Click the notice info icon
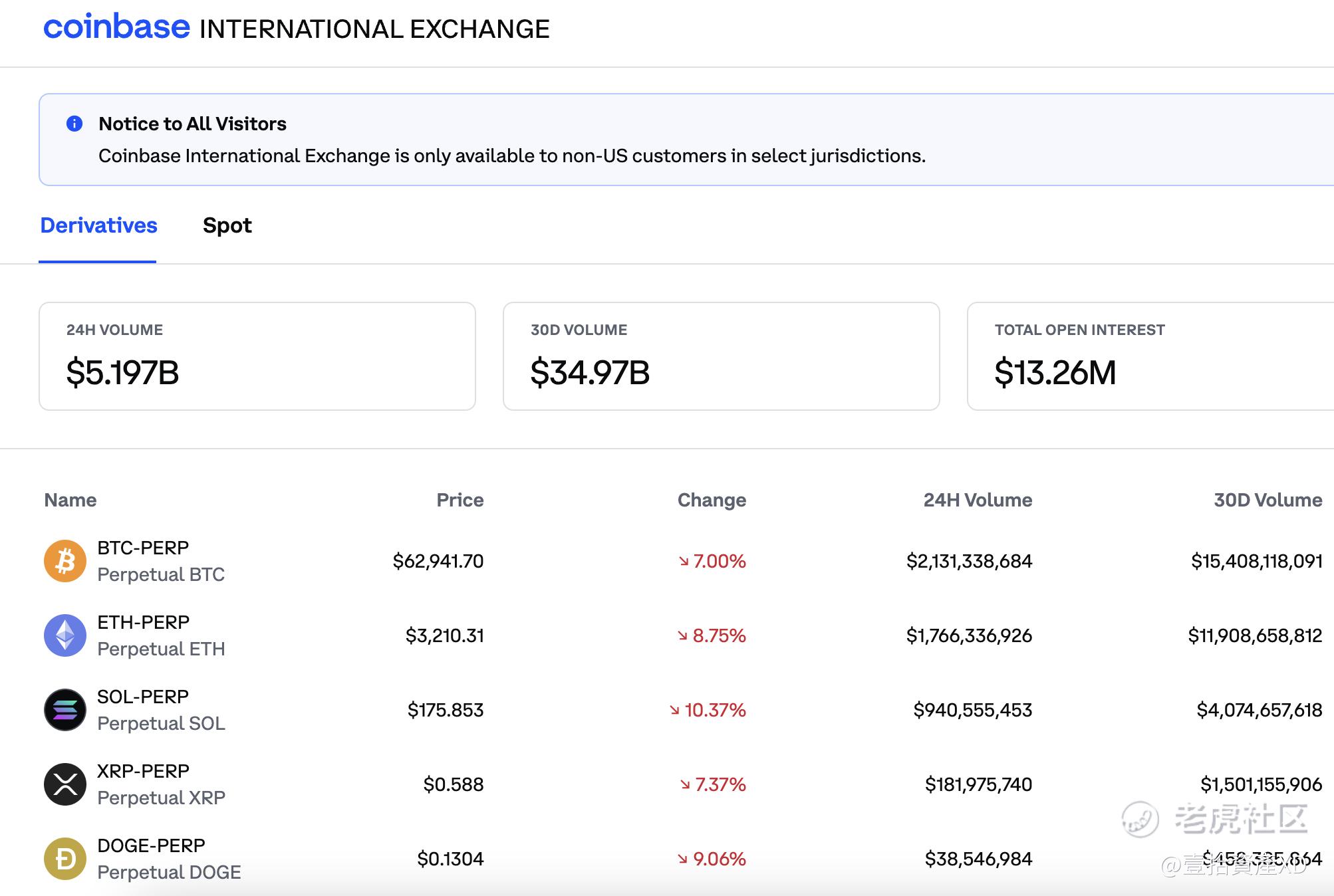Screen dimensions: 1334x896 (x=74, y=124)
